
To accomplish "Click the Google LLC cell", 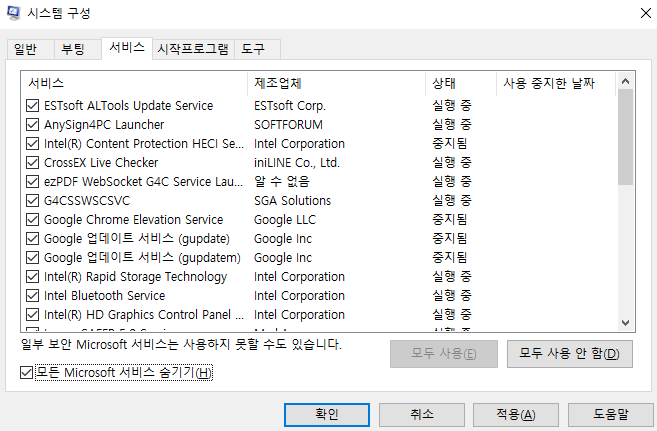I will (285, 219).
